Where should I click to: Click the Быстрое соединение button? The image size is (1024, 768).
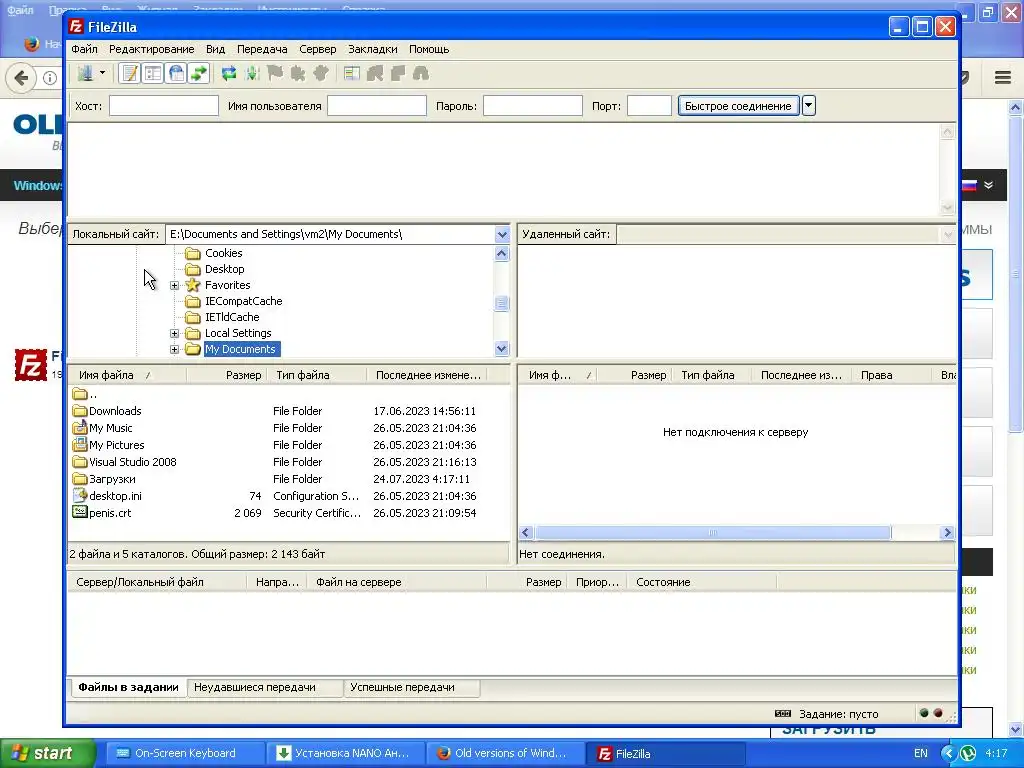[x=738, y=106]
